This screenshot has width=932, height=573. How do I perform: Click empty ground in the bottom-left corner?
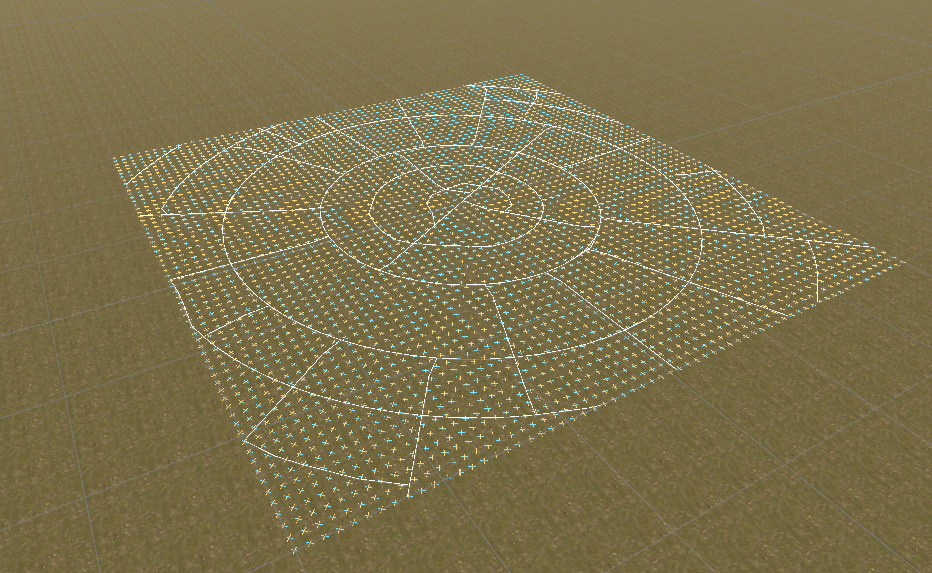coord(80,500)
